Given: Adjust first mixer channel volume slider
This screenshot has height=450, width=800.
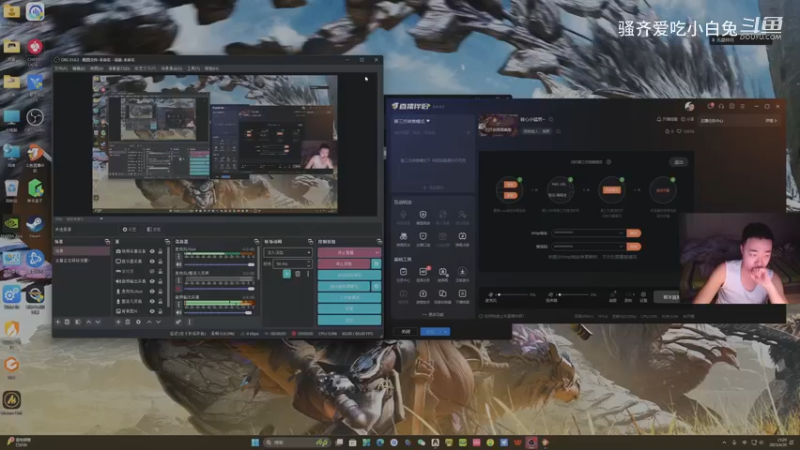Looking at the screenshot, I should tap(219, 264).
